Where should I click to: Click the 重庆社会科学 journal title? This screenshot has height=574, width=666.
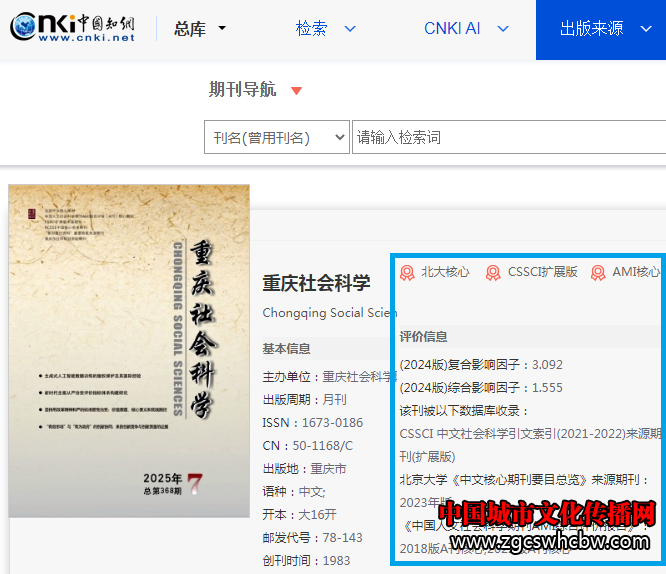click(x=316, y=283)
